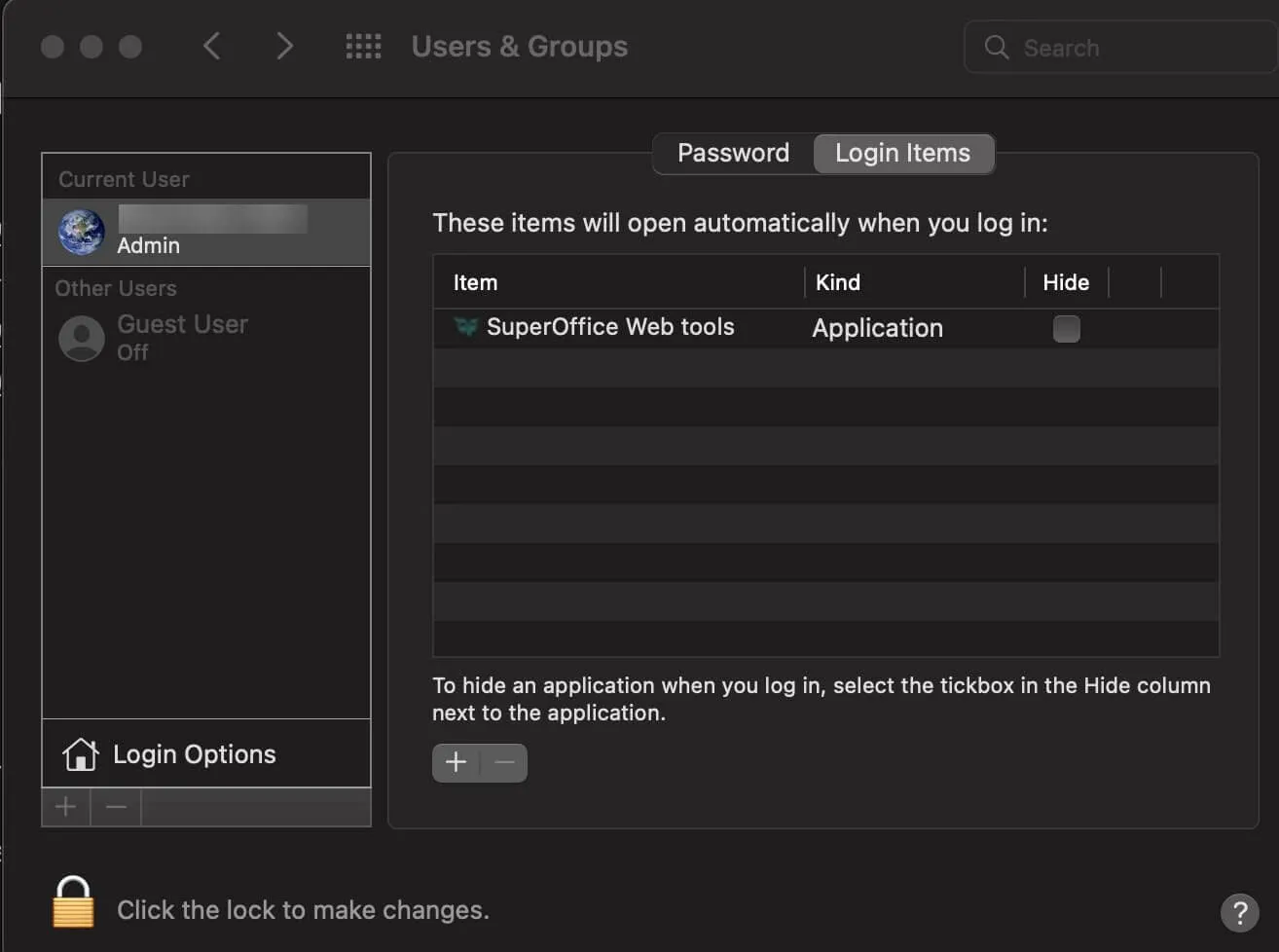1279x952 pixels.
Task: Select the Login Items tab
Action: (902, 154)
